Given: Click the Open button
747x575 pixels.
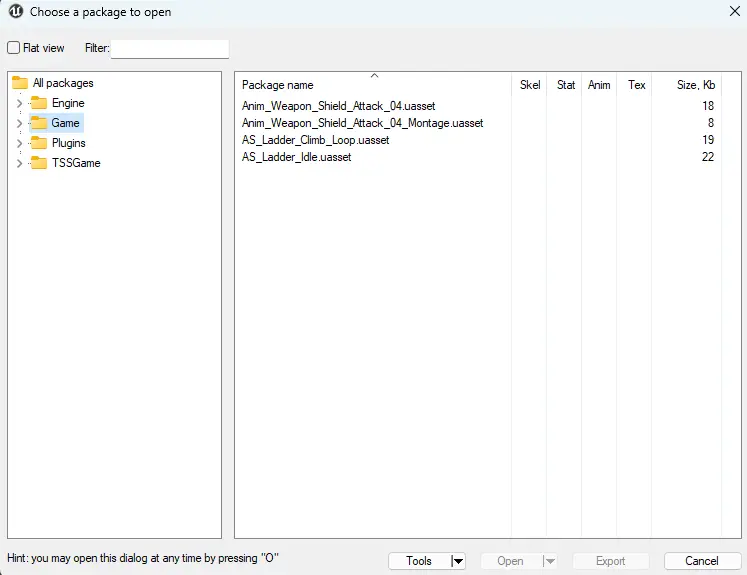Looking at the screenshot, I should (510, 561).
